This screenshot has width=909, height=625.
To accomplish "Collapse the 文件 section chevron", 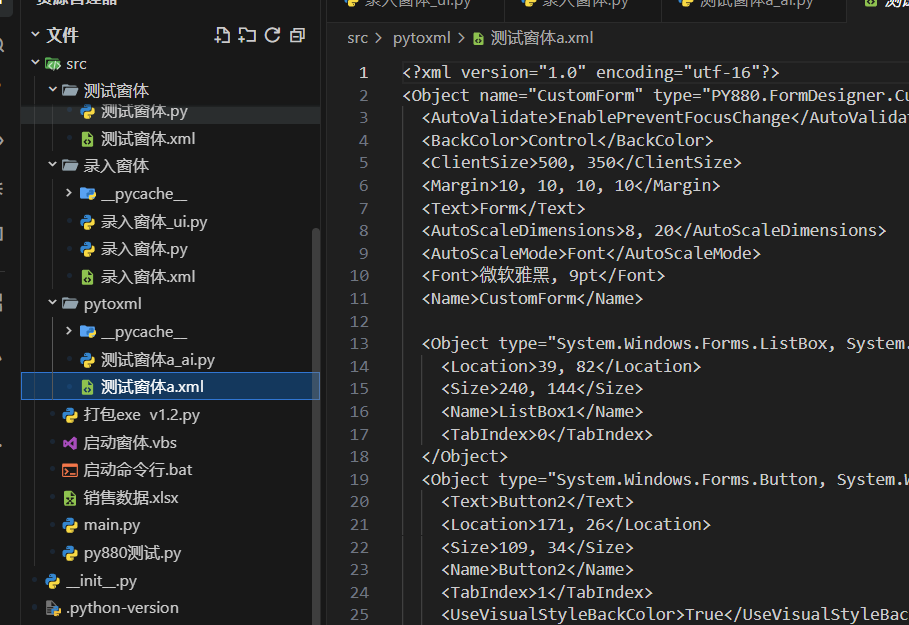I will click(35, 35).
